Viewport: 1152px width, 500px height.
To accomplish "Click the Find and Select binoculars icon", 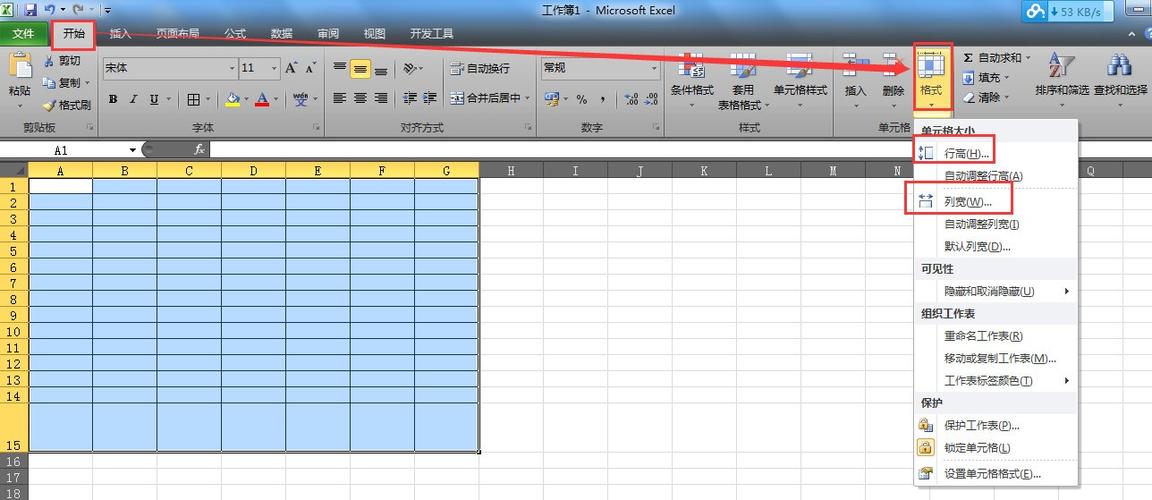I will pyautogui.click(x=1118, y=66).
